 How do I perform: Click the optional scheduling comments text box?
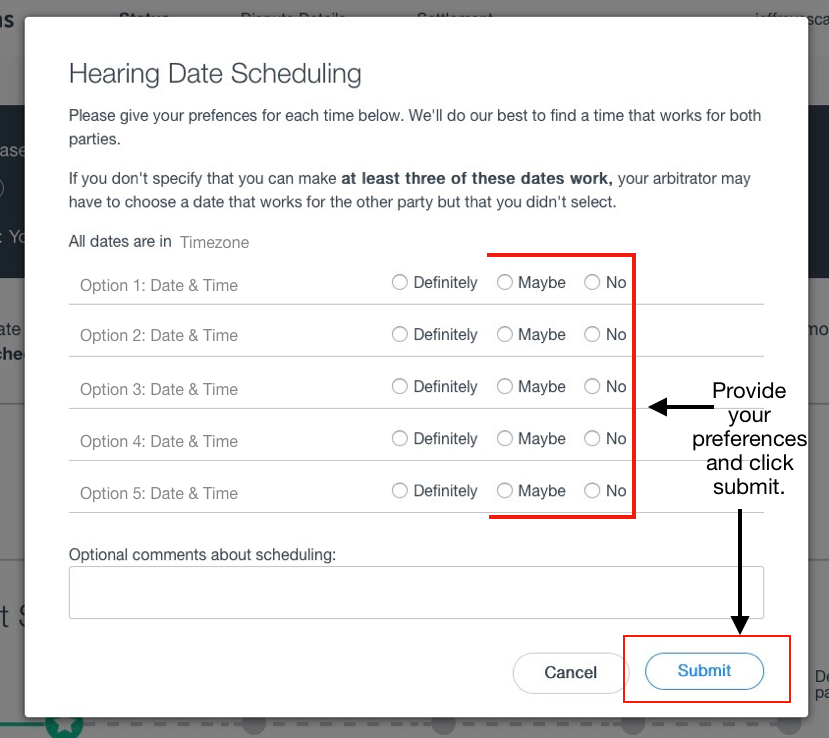coord(416,592)
